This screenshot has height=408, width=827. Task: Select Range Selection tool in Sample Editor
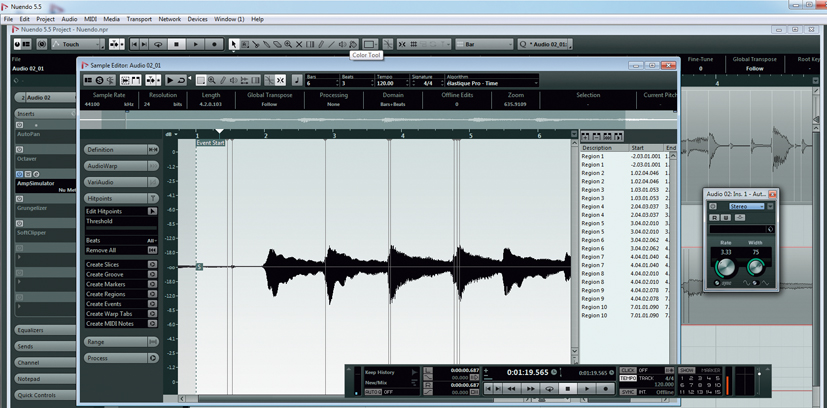tap(200, 80)
